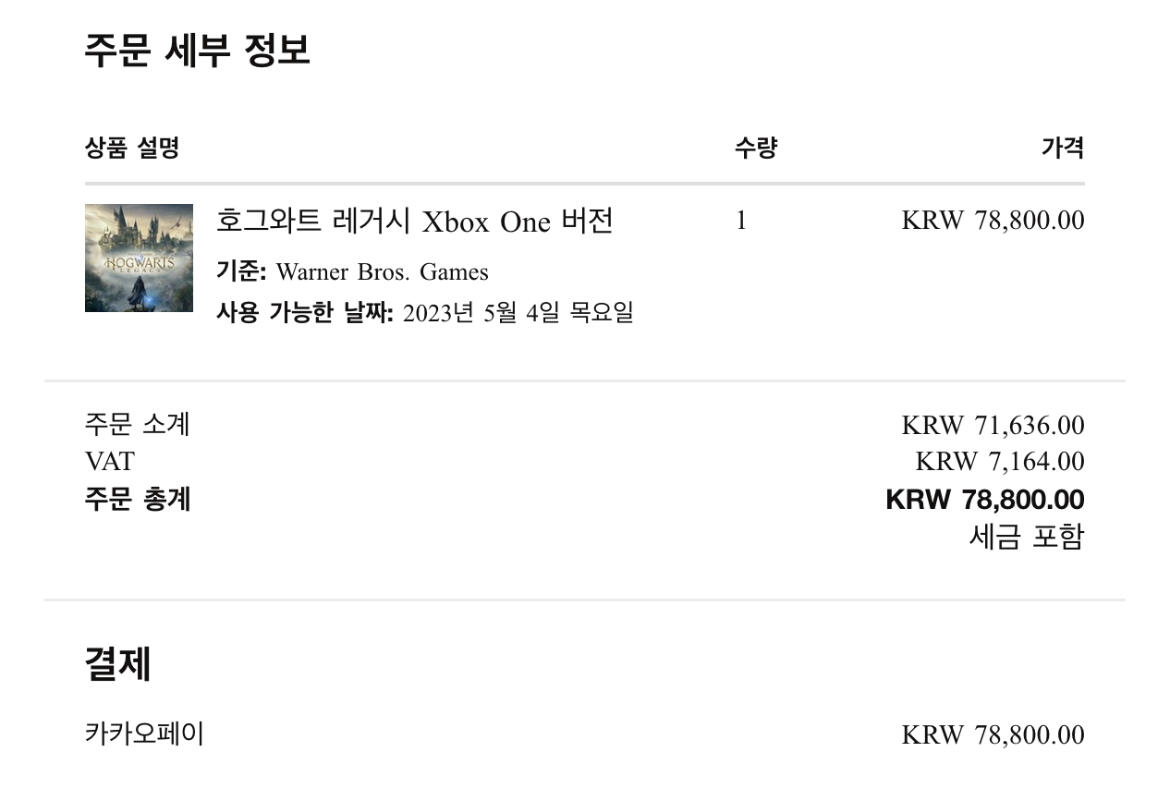
Task: Click the bold order total amount
Action: tap(984, 499)
